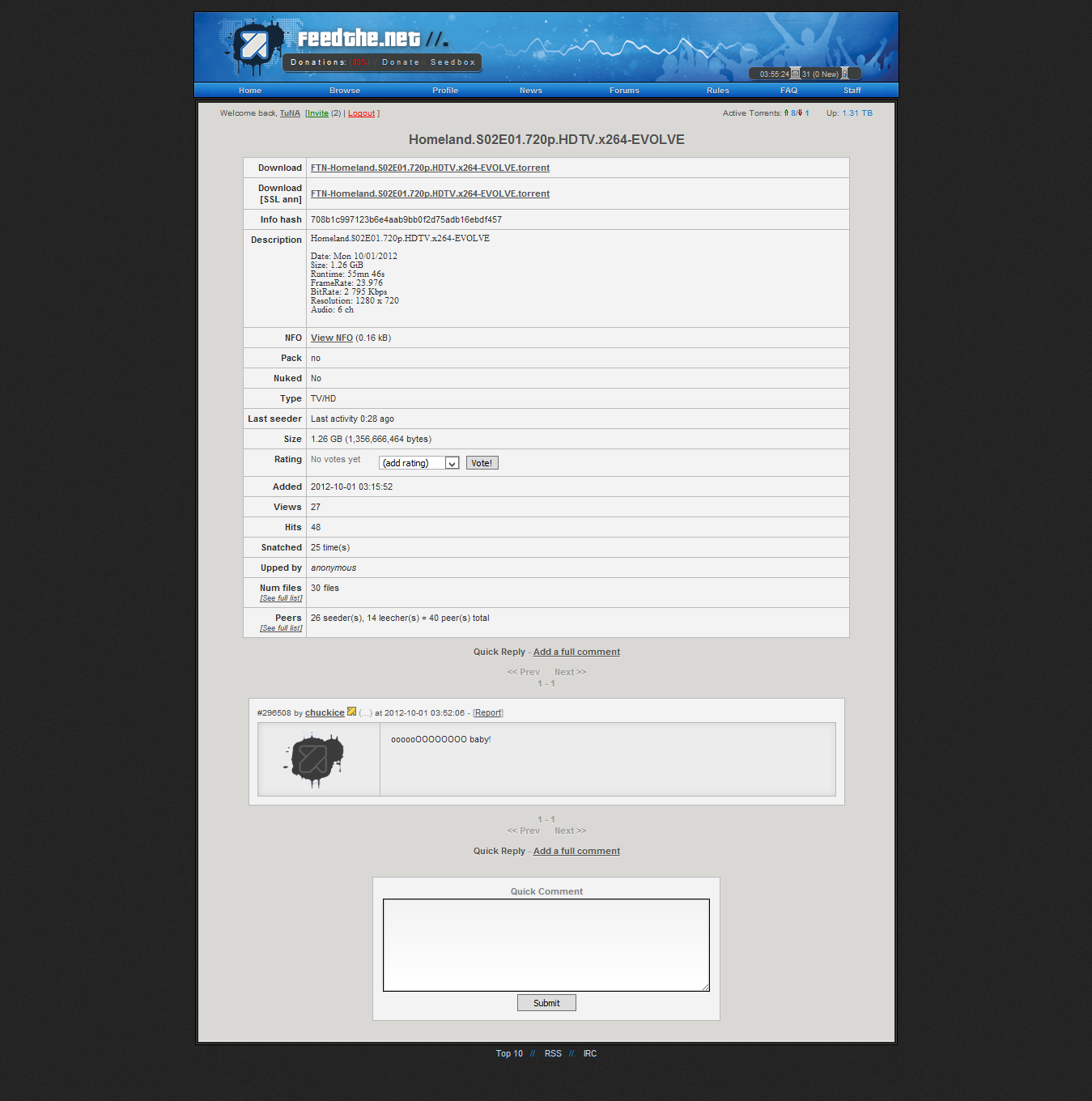Open the Profile menu item
Screen dimensions: 1092x1101
click(445, 91)
